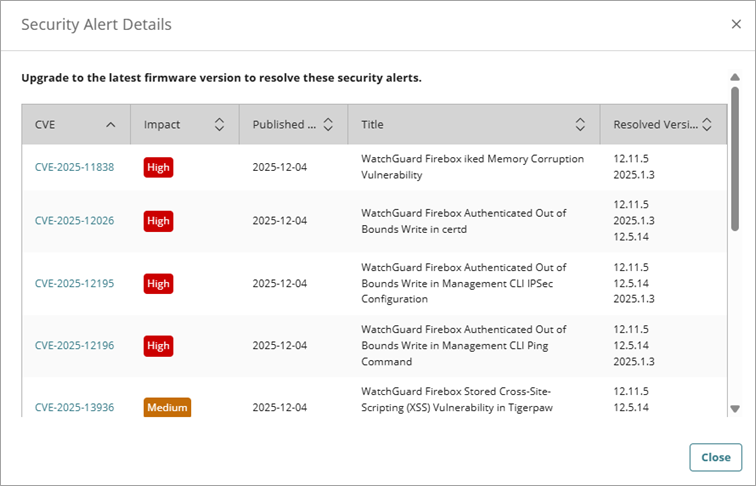Click published date of CVE-2025-12026
Viewport: 756px width, 486px height.
pos(280,221)
